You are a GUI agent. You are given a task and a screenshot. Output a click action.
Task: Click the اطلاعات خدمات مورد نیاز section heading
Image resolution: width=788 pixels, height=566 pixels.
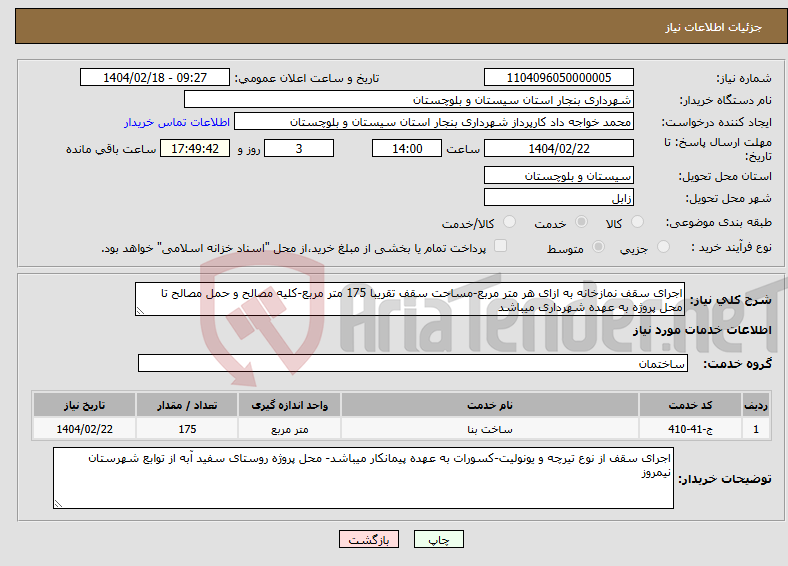pyautogui.click(x=702, y=330)
